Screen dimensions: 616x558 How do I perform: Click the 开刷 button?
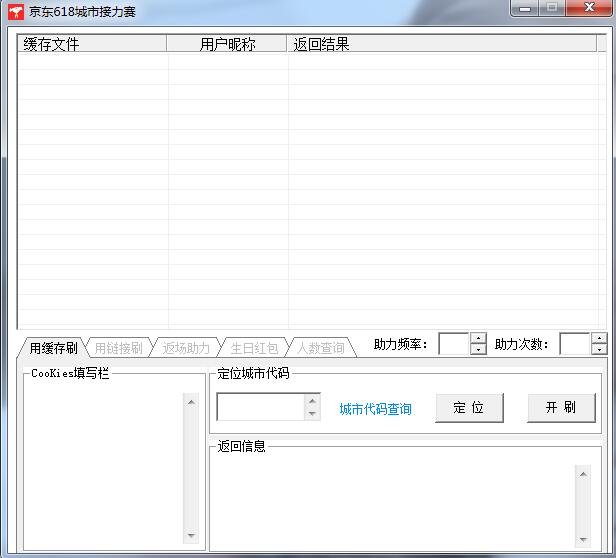pyautogui.click(x=561, y=408)
